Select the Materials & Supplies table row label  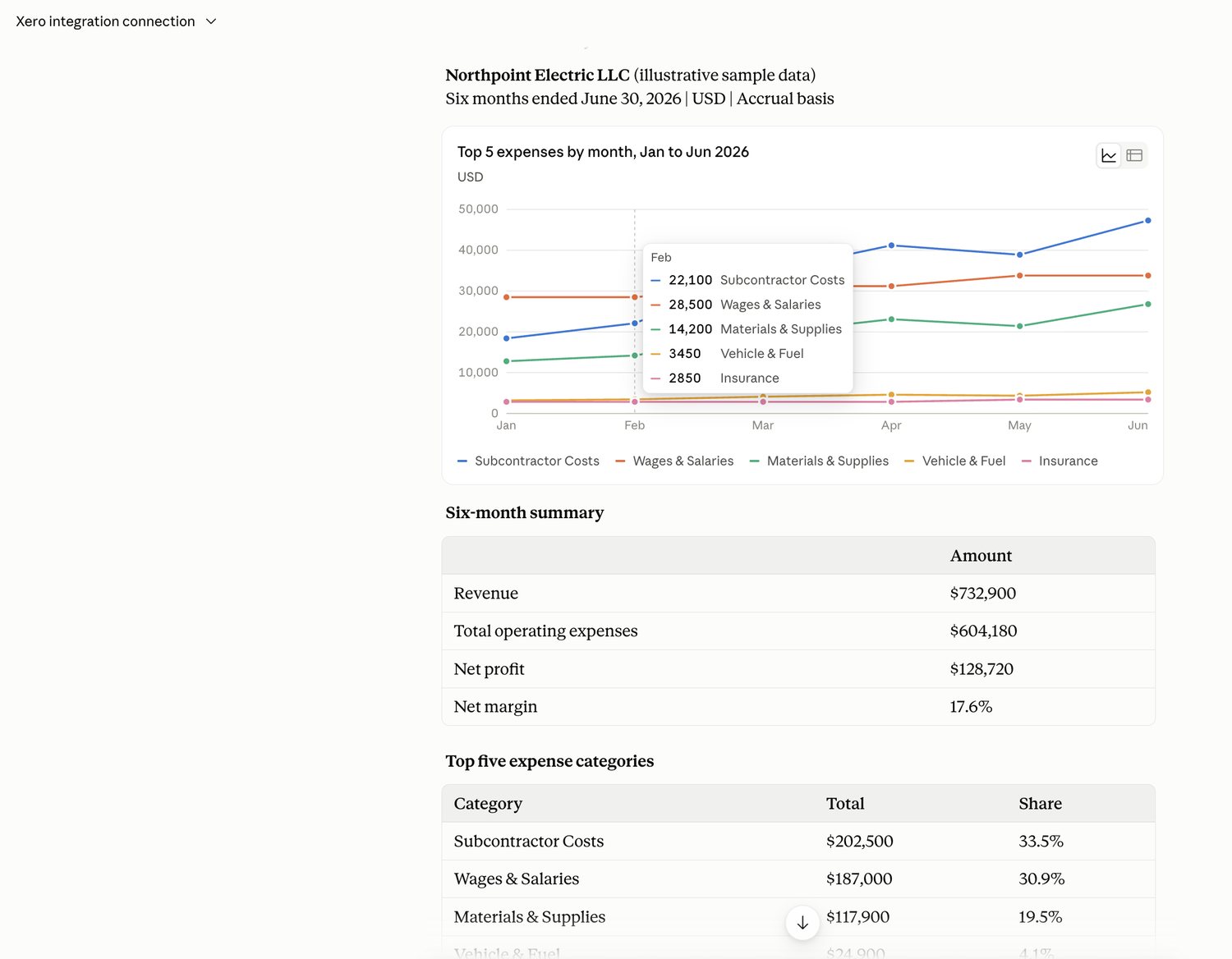[530, 917]
